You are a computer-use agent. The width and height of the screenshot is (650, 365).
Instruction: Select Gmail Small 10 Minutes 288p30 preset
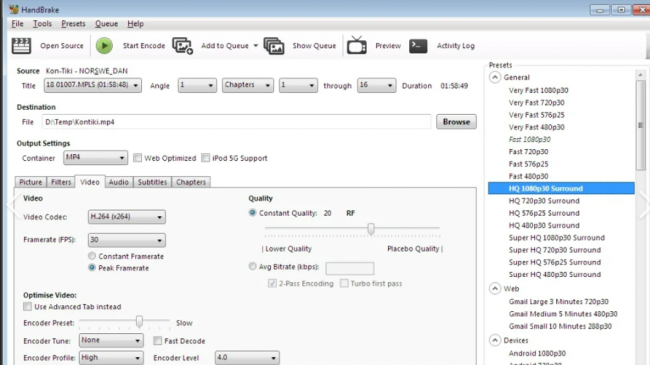pyautogui.click(x=560, y=326)
